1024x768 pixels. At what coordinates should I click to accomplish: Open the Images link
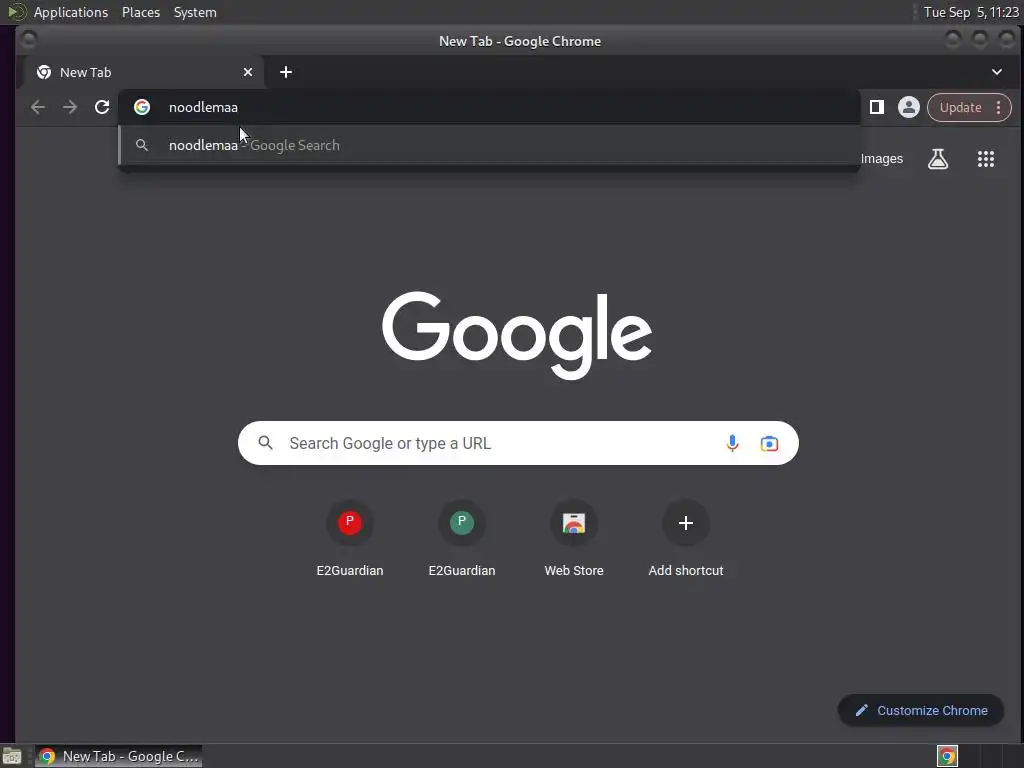coord(882,159)
